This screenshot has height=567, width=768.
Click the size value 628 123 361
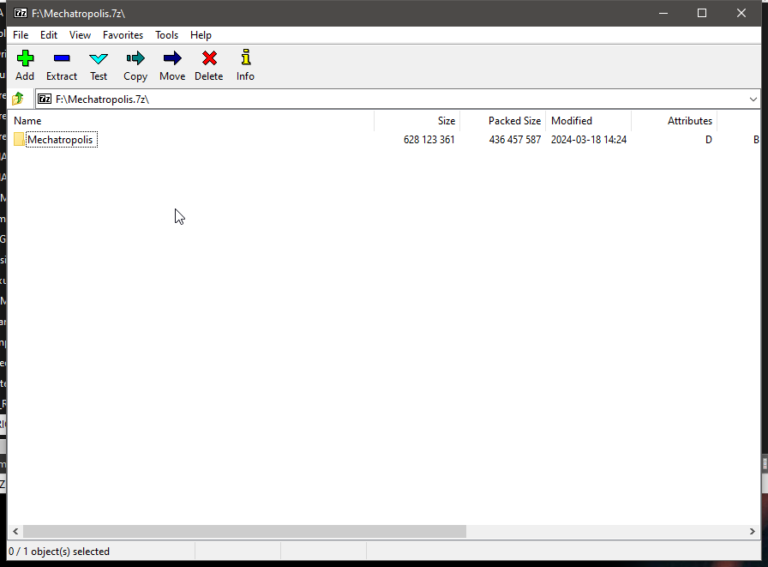(429, 140)
